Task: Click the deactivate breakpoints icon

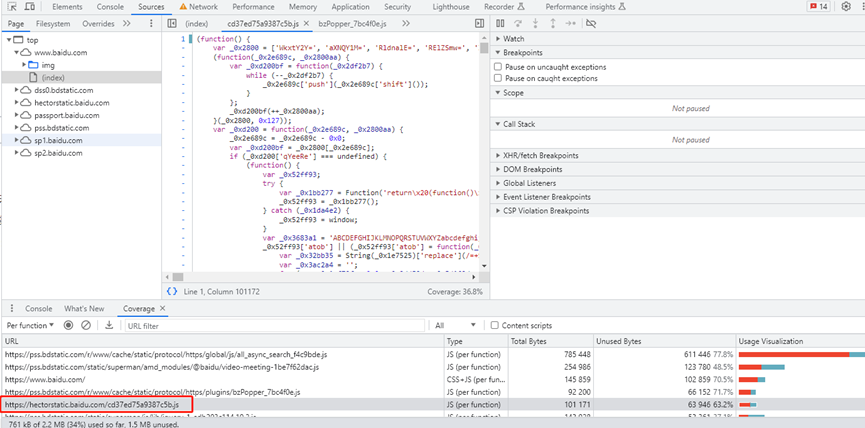Action: coord(591,22)
